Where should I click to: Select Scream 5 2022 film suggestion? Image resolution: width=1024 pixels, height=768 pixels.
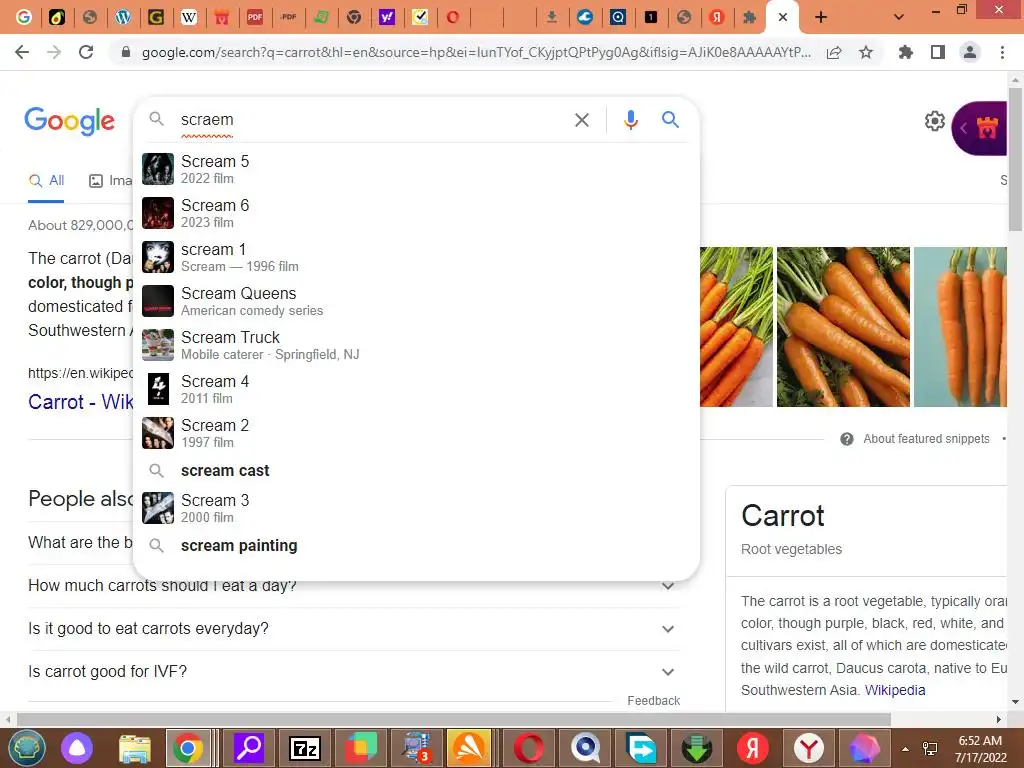click(x=416, y=169)
